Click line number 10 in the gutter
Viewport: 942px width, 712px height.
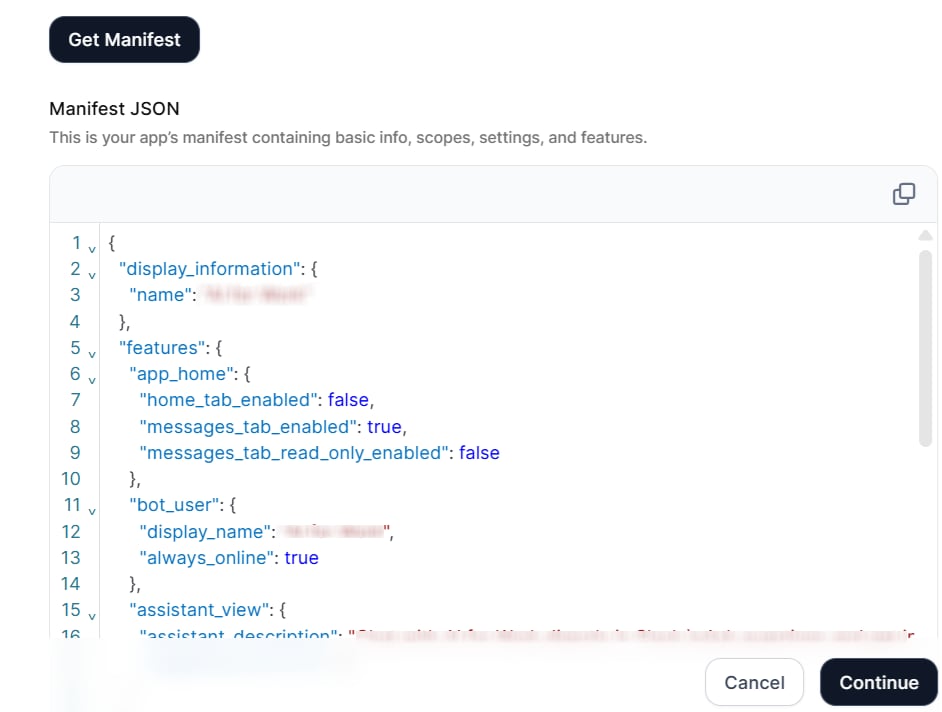(71, 479)
